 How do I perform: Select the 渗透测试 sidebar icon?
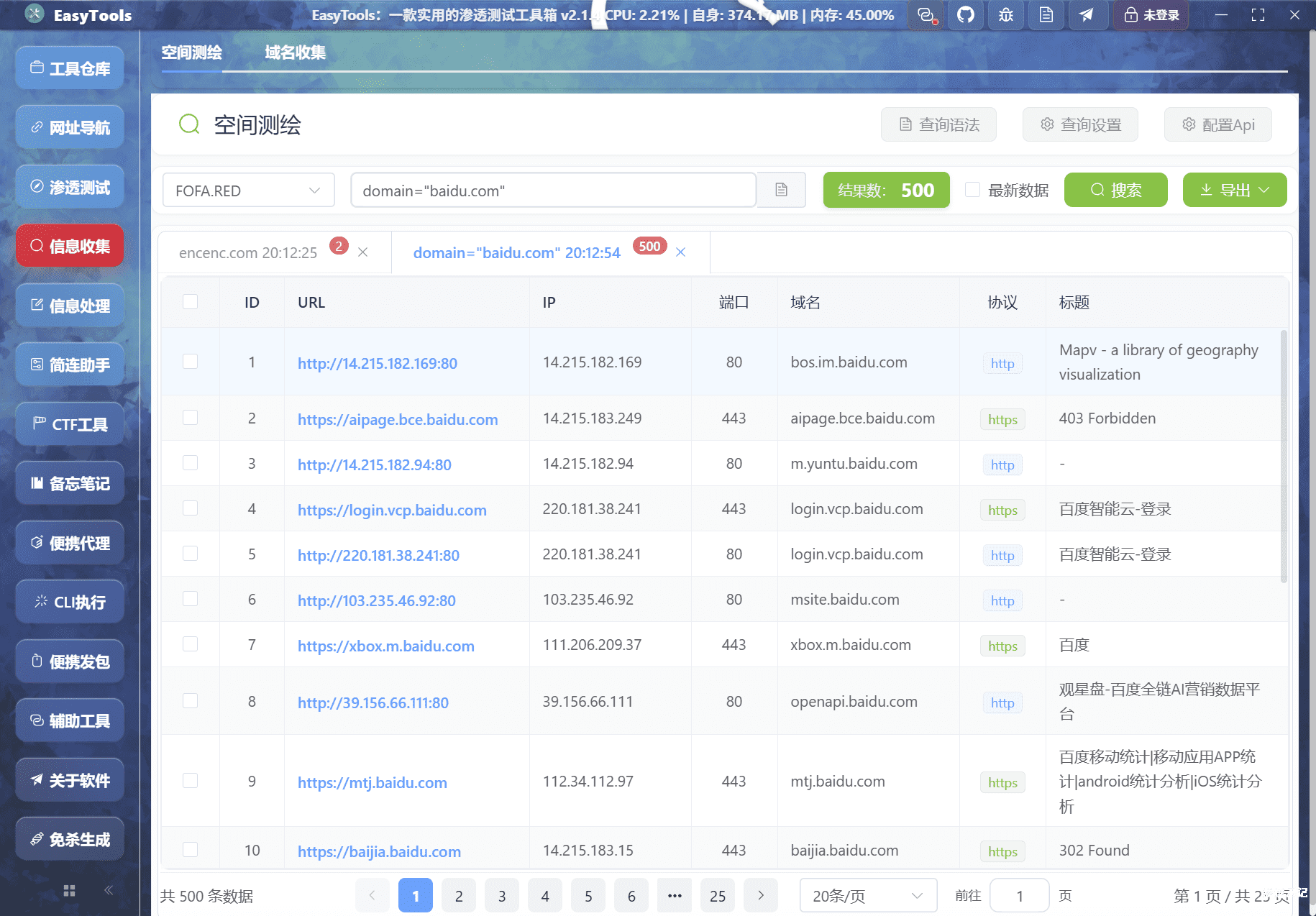(x=69, y=186)
